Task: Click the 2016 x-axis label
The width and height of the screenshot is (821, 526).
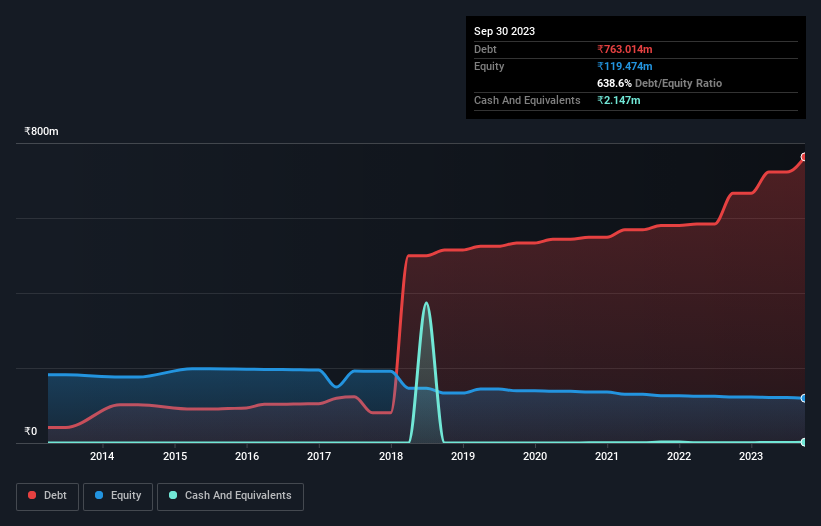Action: pyautogui.click(x=247, y=456)
